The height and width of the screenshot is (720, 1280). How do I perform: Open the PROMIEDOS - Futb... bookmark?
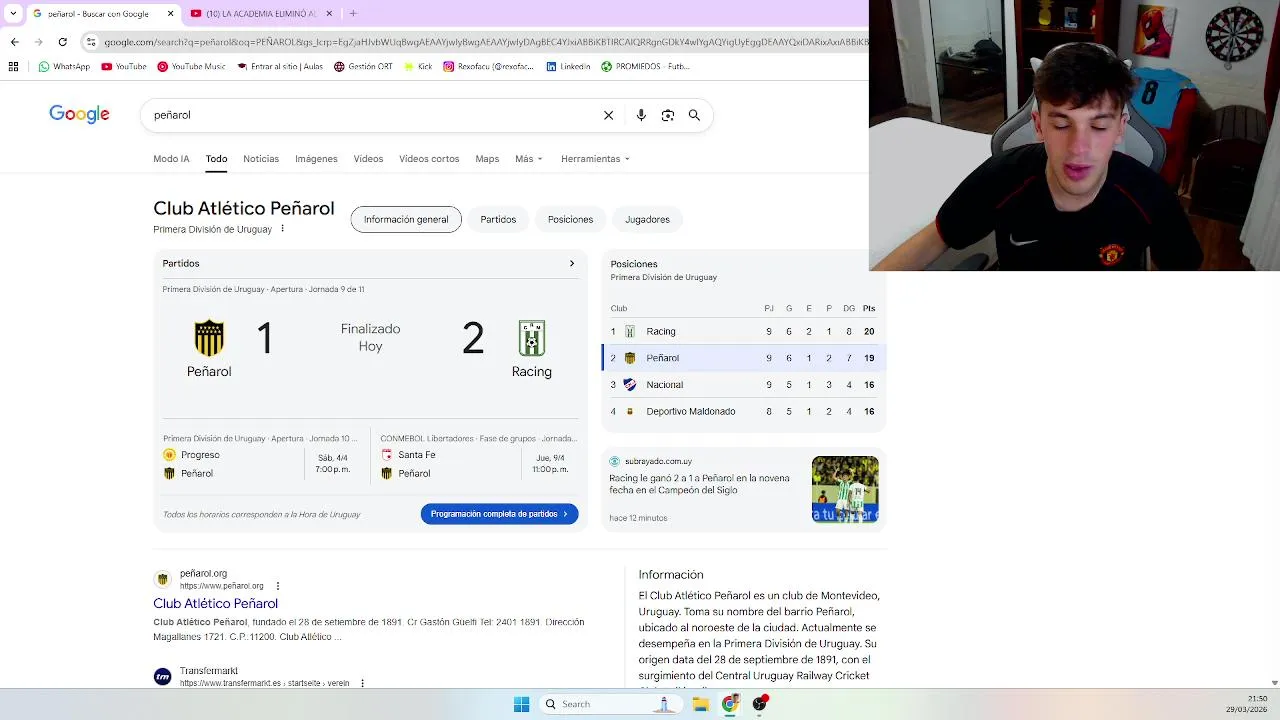click(x=645, y=67)
